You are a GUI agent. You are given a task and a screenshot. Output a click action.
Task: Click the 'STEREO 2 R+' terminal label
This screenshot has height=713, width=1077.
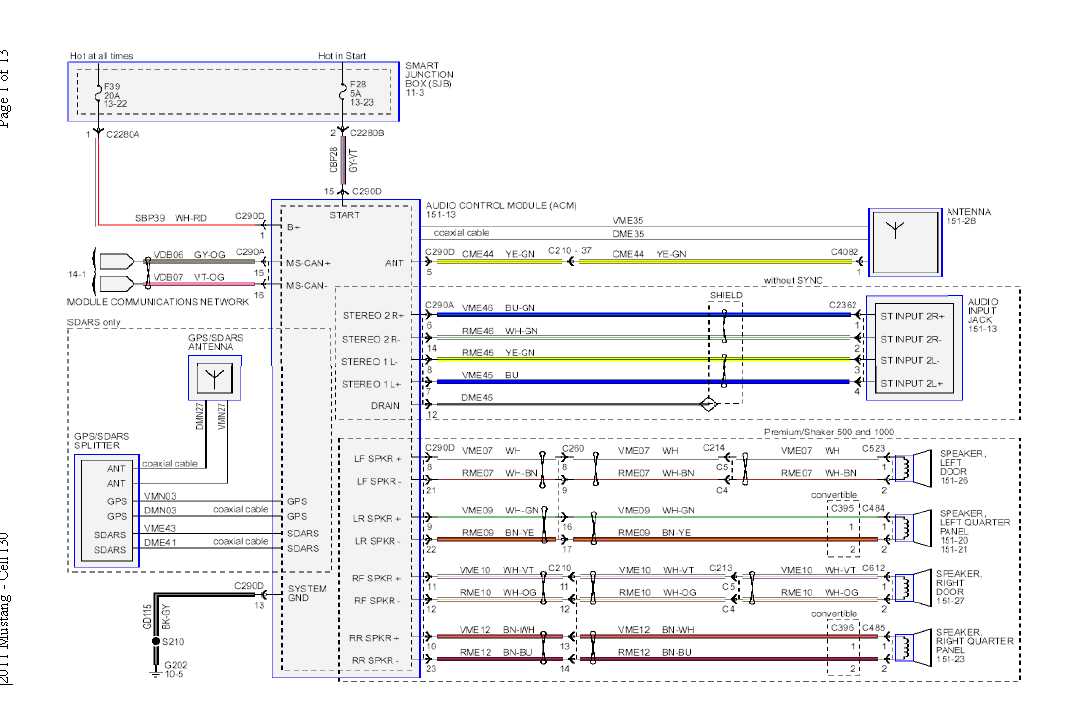tap(374, 315)
